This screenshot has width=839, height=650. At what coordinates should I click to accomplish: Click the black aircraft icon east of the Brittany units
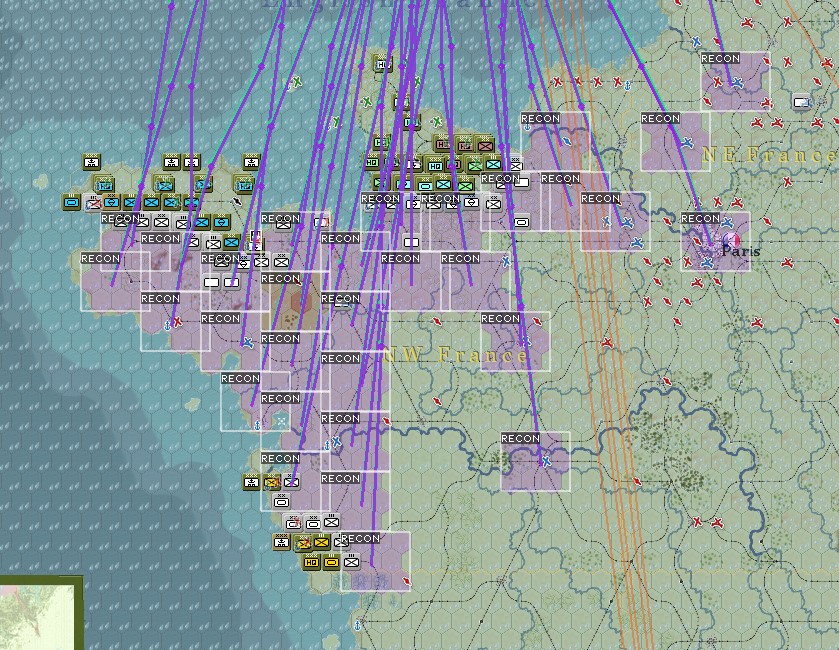pyautogui.click(x=237, y=202)
